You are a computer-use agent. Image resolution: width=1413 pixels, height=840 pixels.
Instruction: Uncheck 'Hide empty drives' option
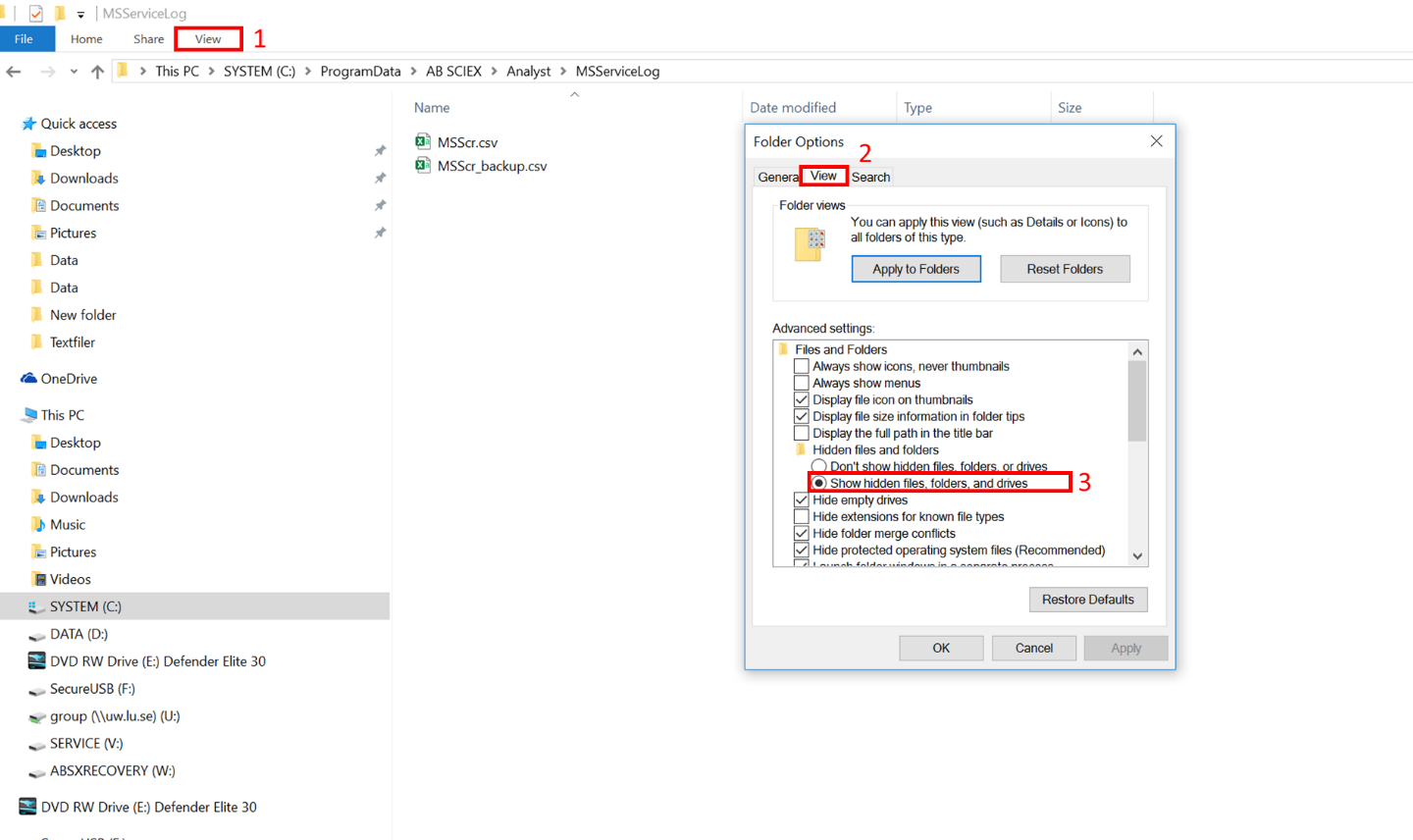802,499
